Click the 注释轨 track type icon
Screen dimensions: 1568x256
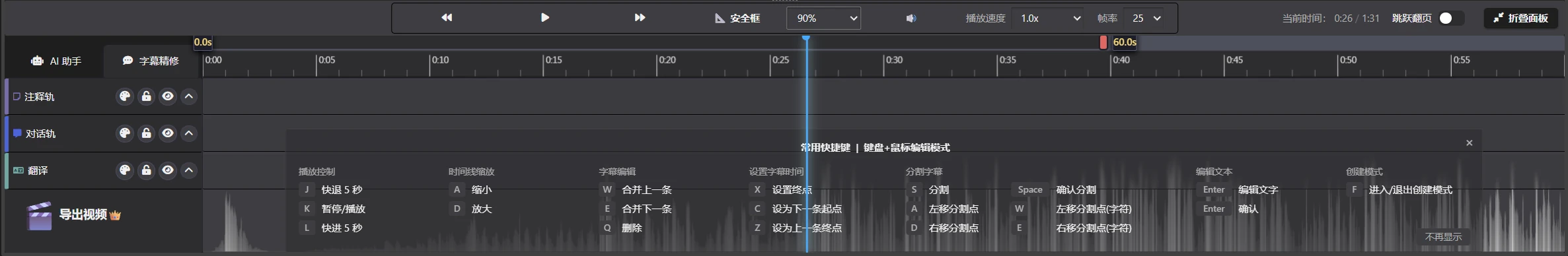(17, 96)
